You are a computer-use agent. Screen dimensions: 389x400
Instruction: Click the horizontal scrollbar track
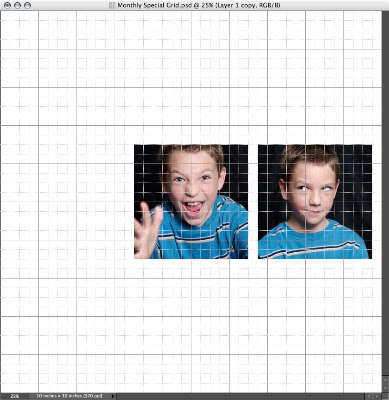239,396
